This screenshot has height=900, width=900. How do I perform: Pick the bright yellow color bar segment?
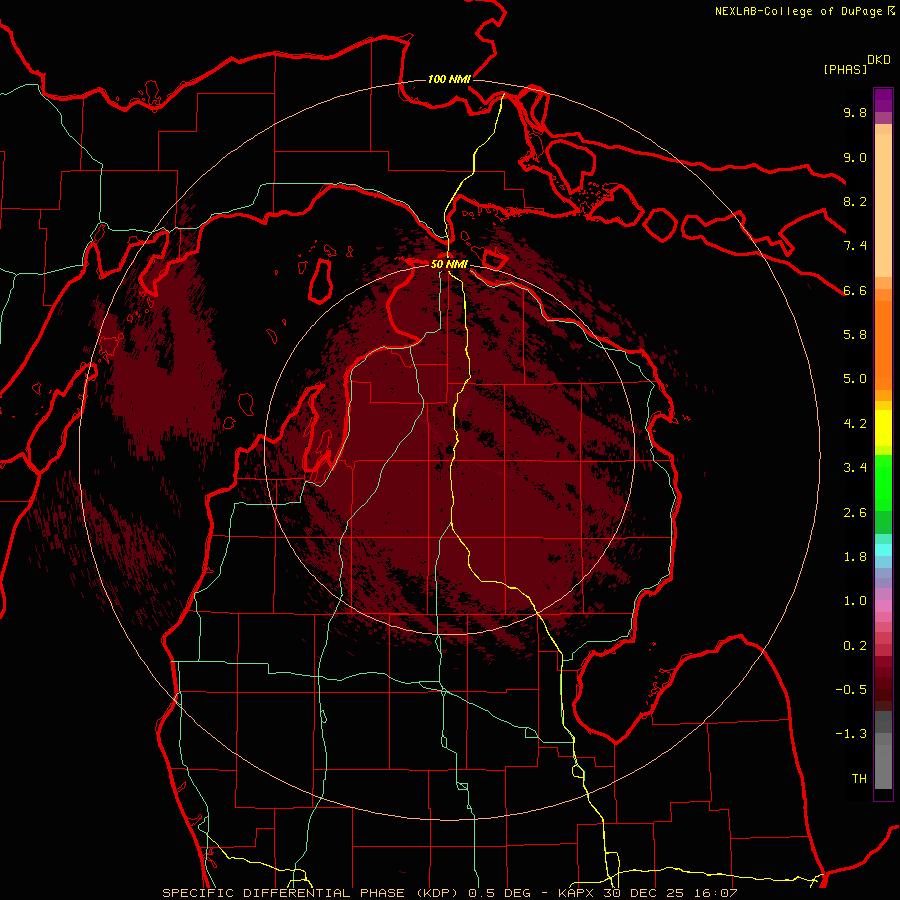point(883,428)
